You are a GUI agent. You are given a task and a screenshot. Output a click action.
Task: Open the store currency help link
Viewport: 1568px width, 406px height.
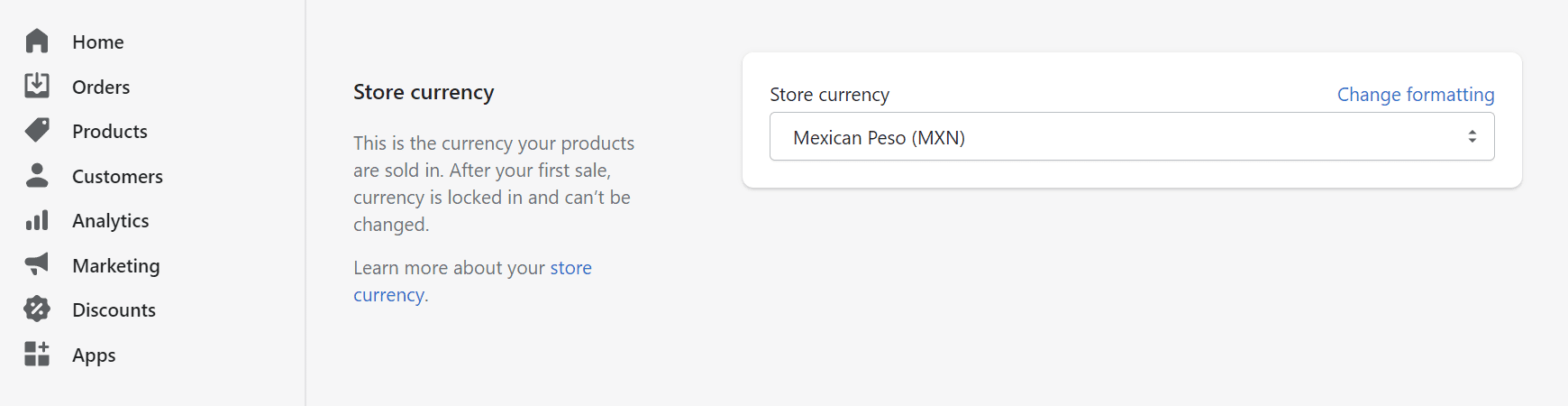570,268
